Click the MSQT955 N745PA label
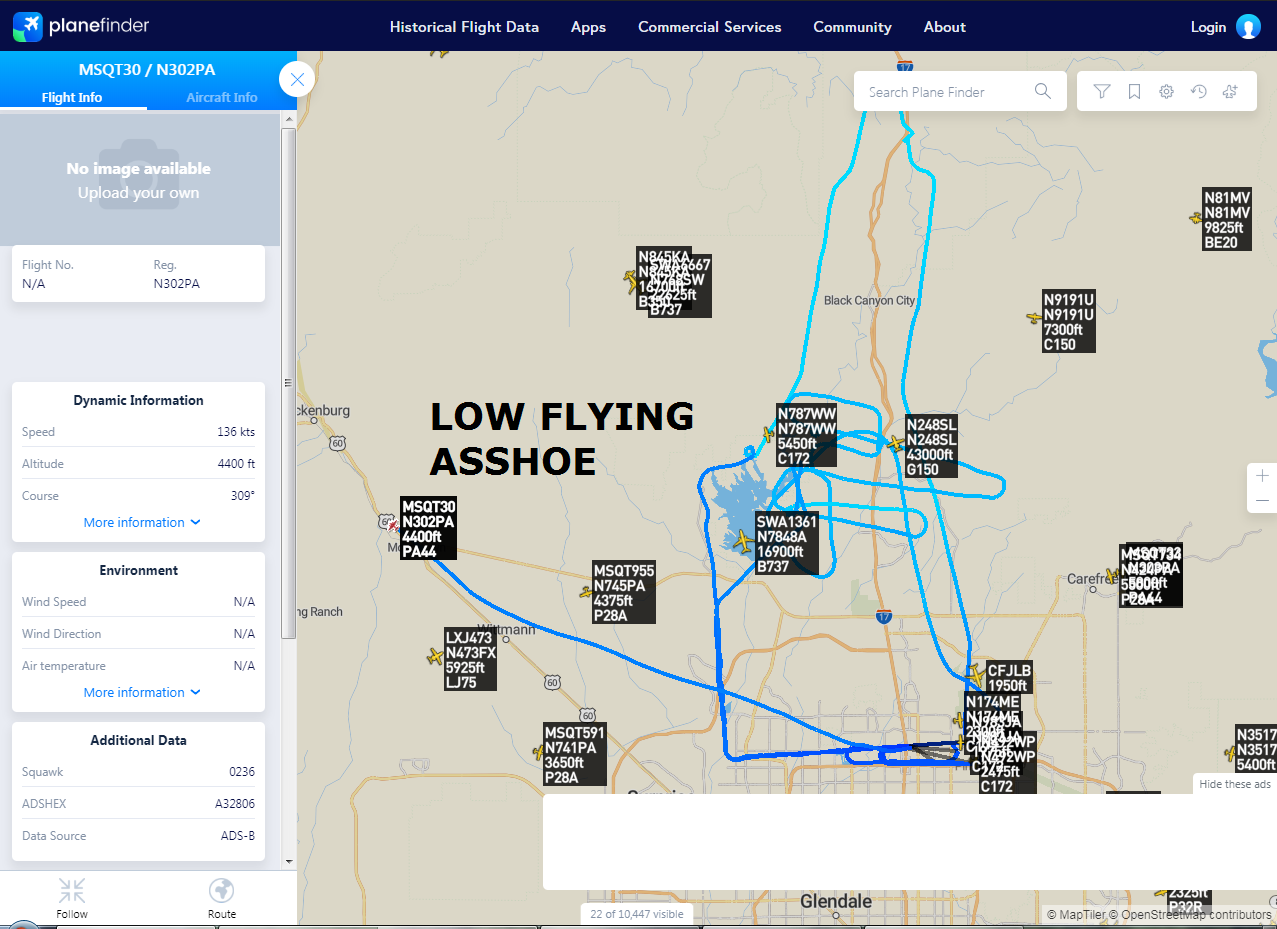The width and height of the screenshot is (1277, 929). (624, 592)
